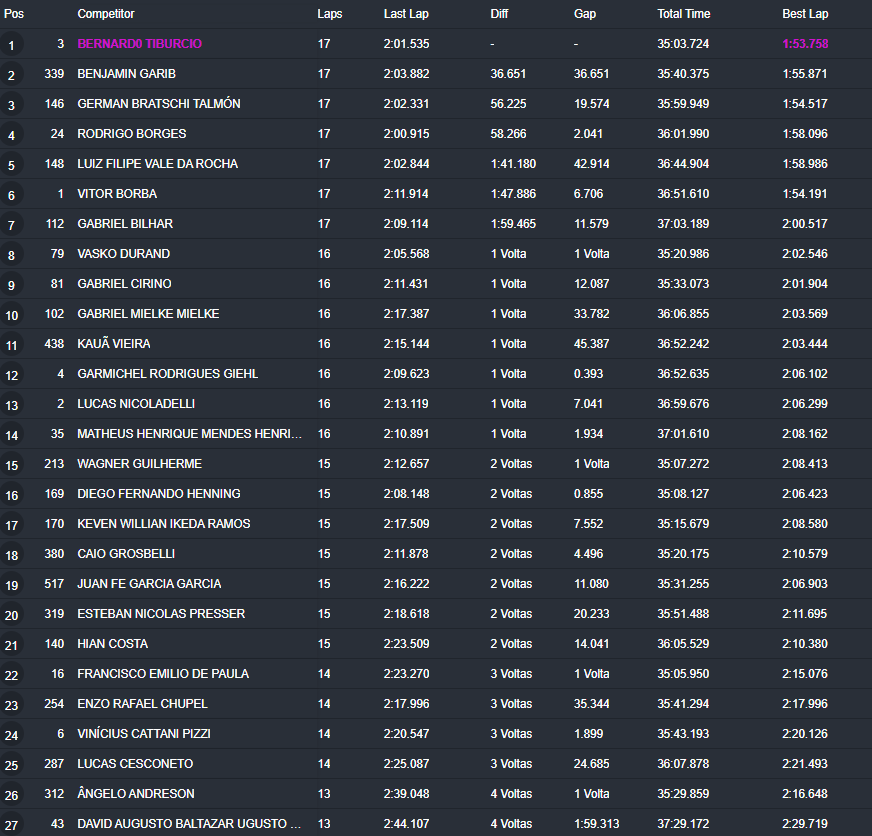Viewport: 872px width, 836px height.
Task: Select car number 213
Action: point(54,464)
